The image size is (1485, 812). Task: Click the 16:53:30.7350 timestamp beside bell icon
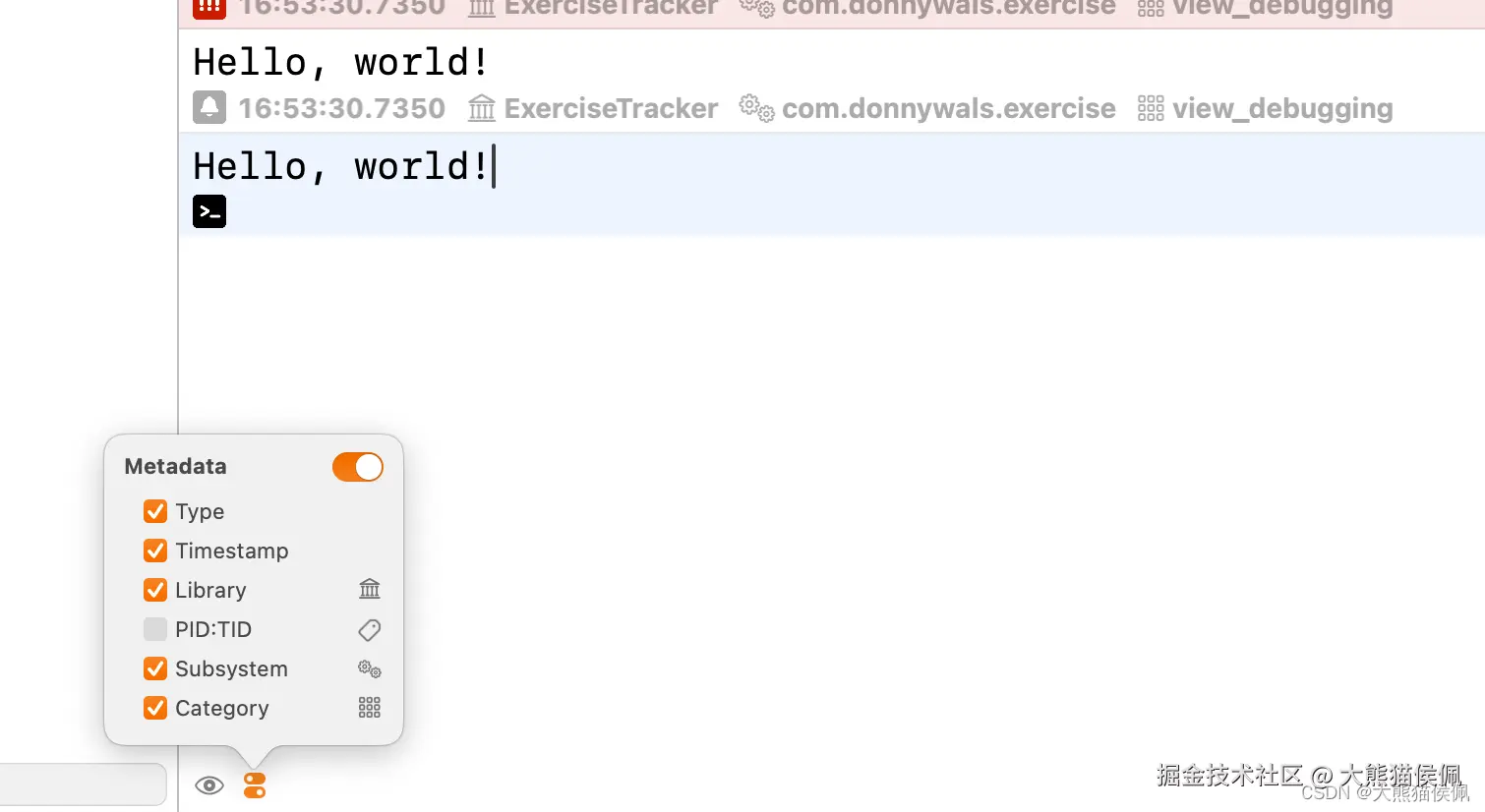pos(342,108)
